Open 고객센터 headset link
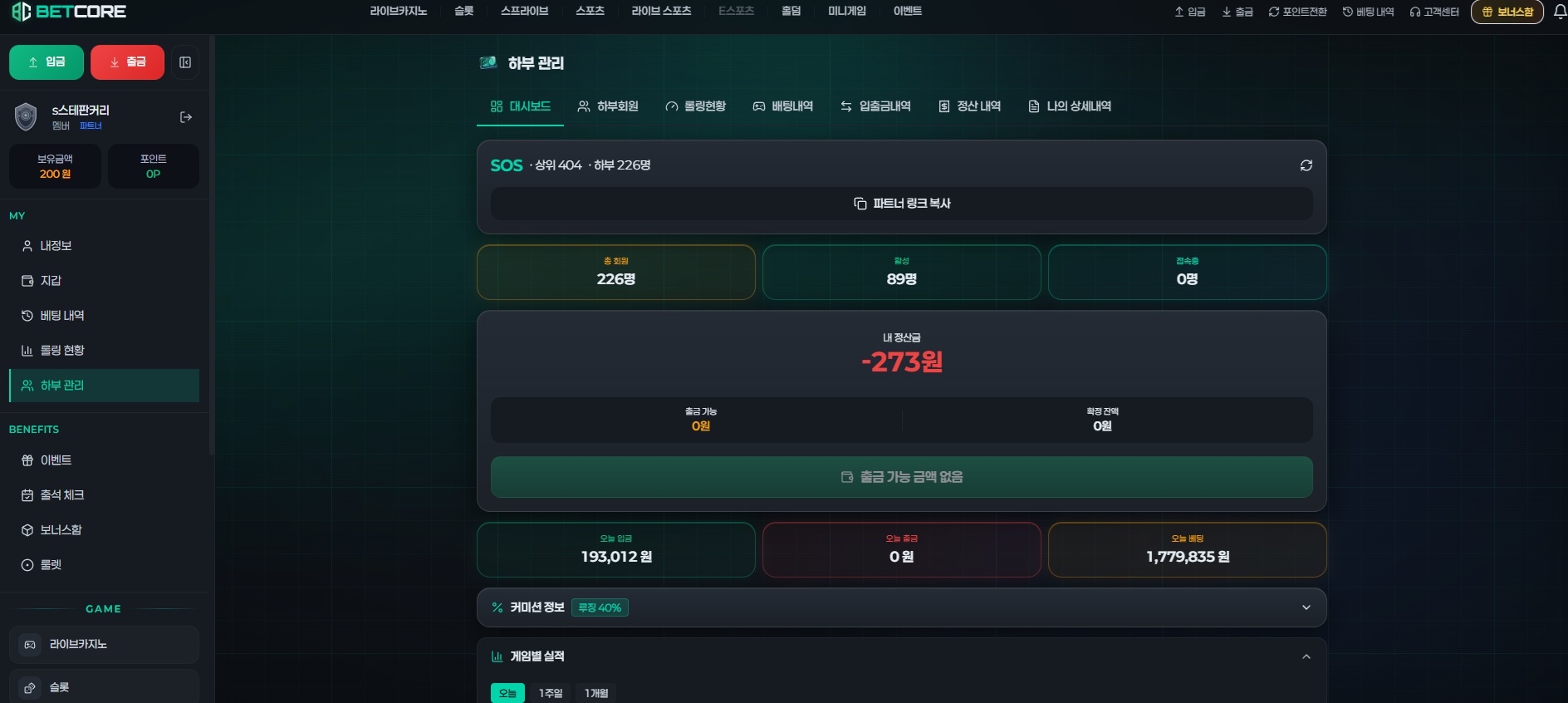 coord(1434,12)
